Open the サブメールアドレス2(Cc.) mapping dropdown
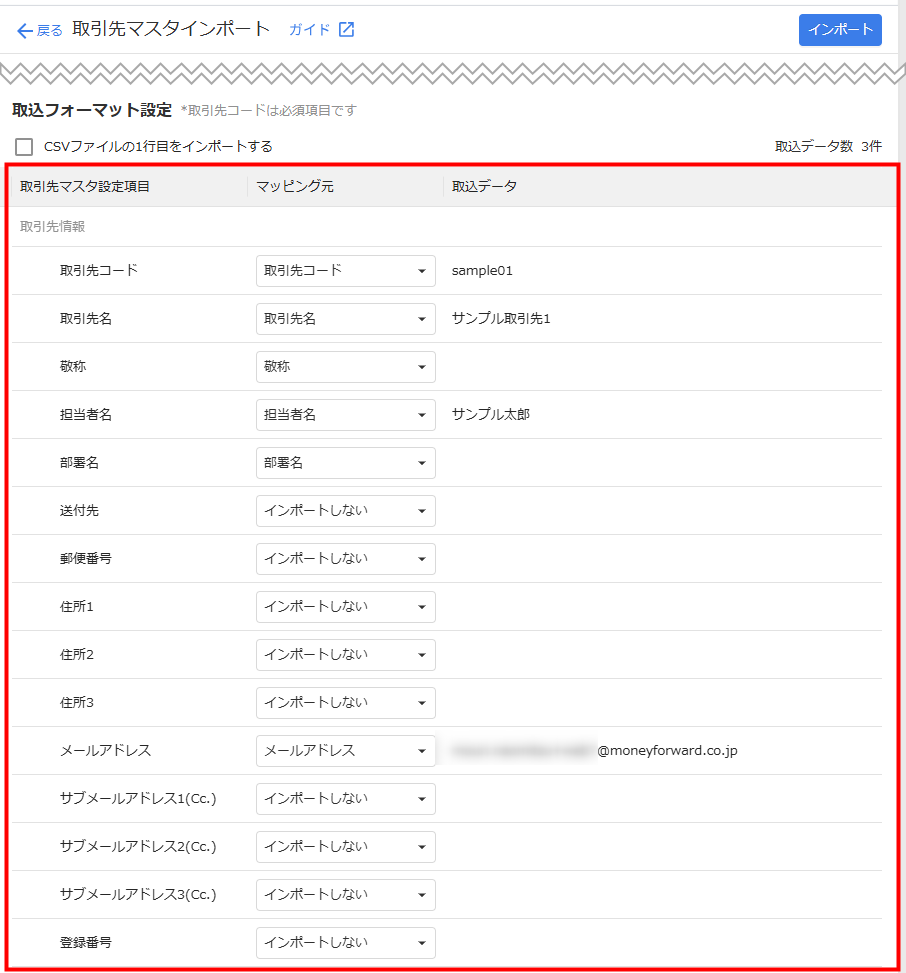906x973 pixels. (x=345, y=847)
